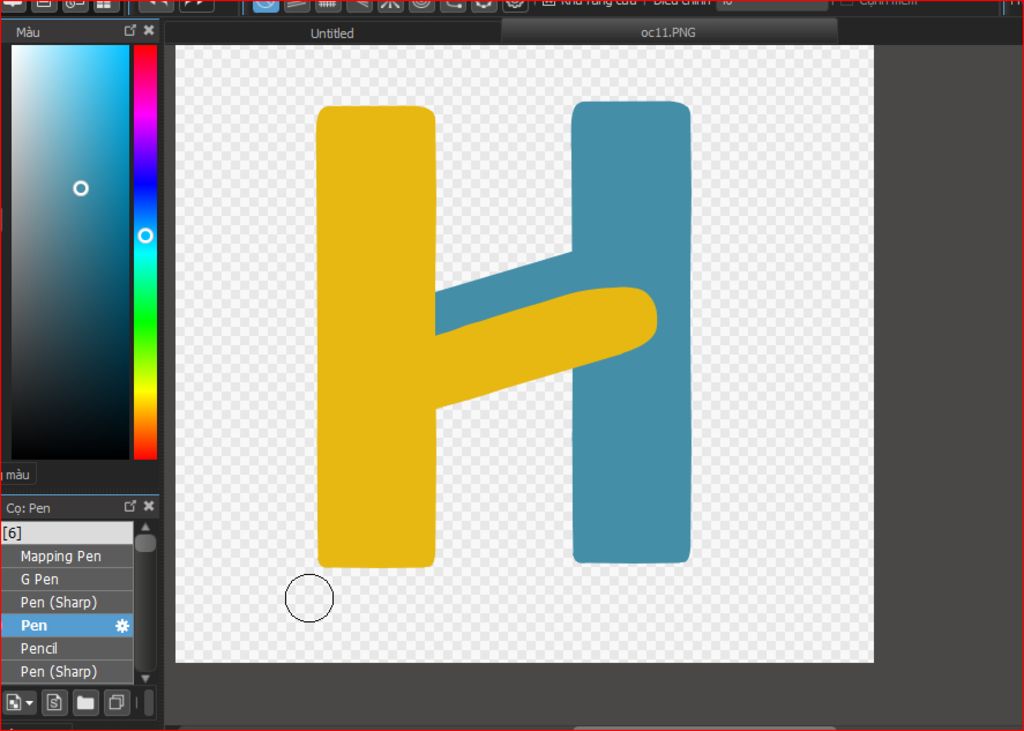Click the active blue snap-off icon in toolbar
The height and width of the screenshot is (731, 1024).
pos(266,5)
